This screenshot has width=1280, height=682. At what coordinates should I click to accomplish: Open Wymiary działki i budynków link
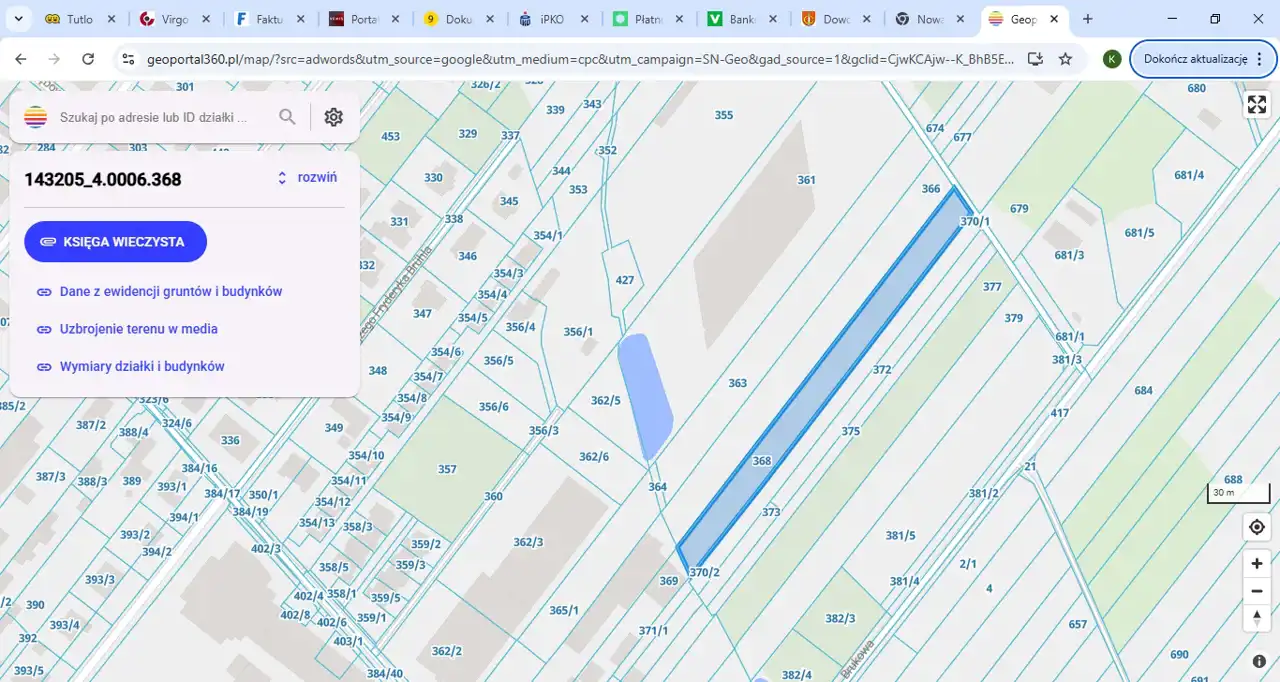tap(141, 367)
